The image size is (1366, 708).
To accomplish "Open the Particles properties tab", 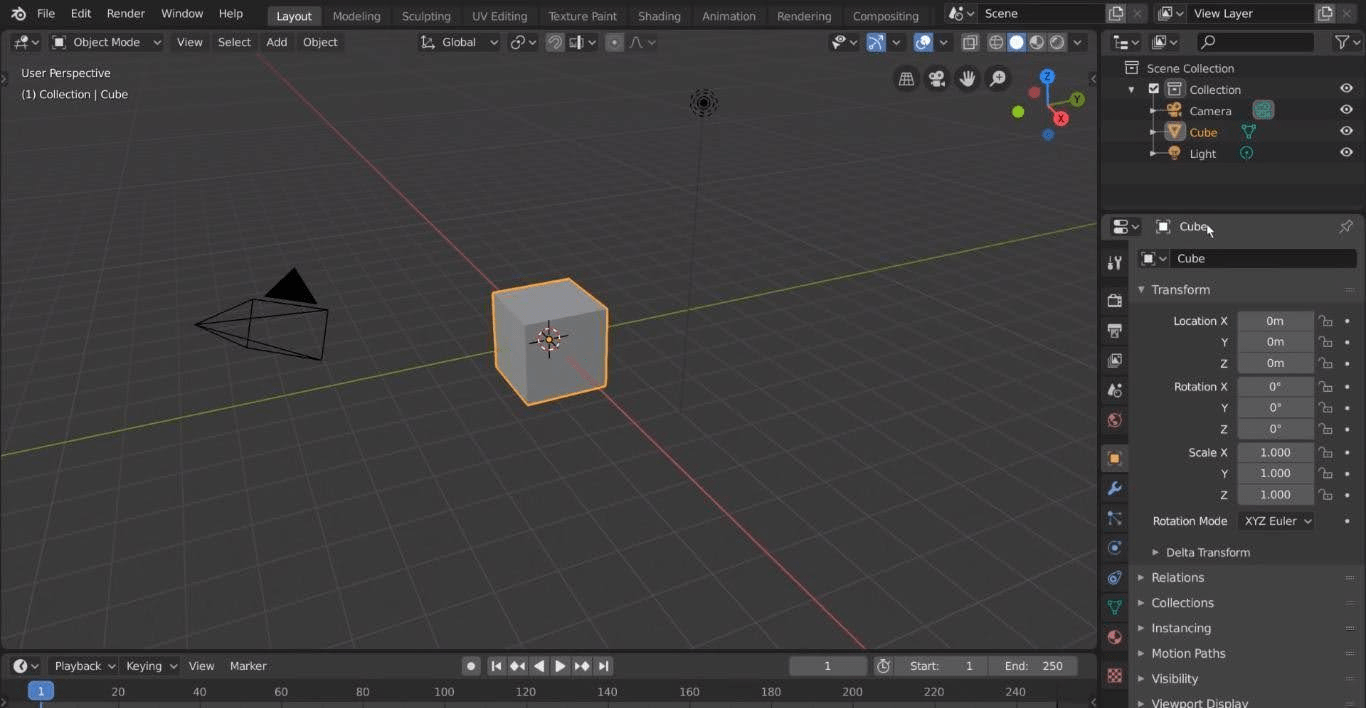I will [1114, 518].
